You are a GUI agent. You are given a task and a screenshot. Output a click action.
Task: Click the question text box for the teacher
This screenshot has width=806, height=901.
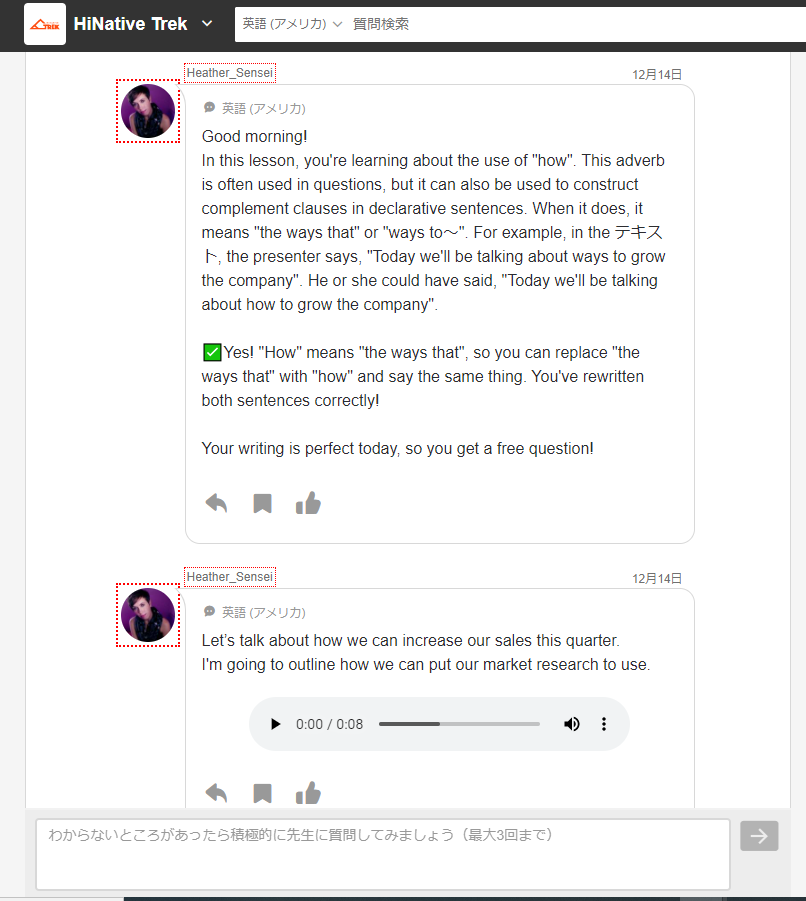tap(383, 854)
